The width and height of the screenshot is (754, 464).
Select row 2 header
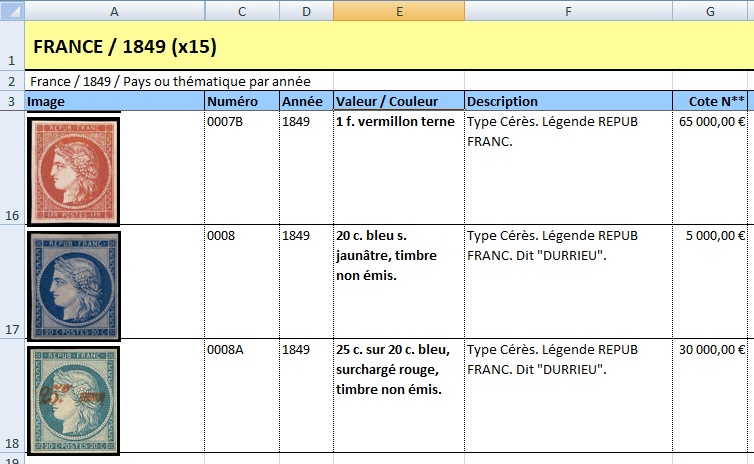point(12,81)
